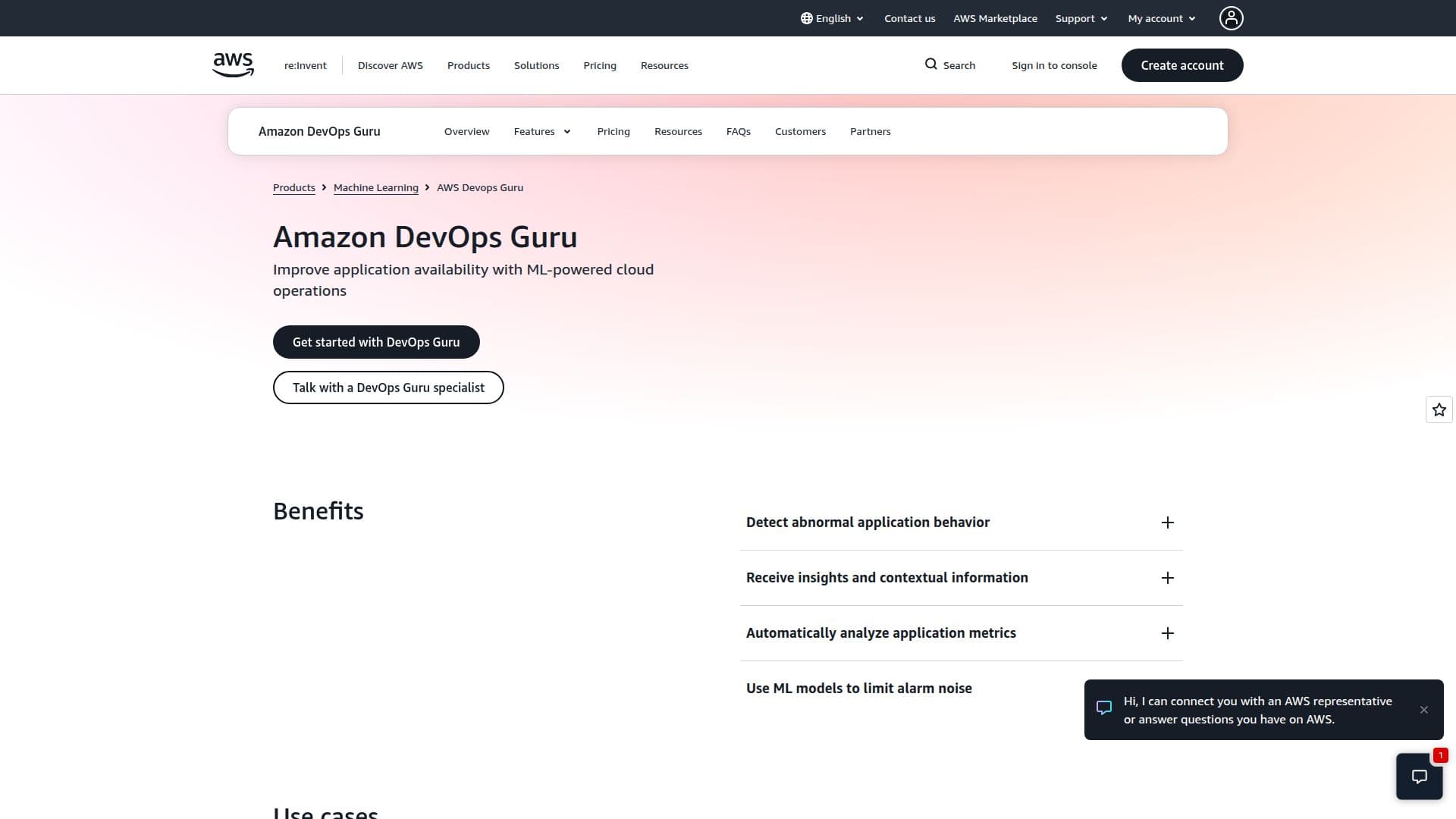Open the Resources tab in product nav
The height and width of the screenshot is (819, 1456).
tap(678, 132)
